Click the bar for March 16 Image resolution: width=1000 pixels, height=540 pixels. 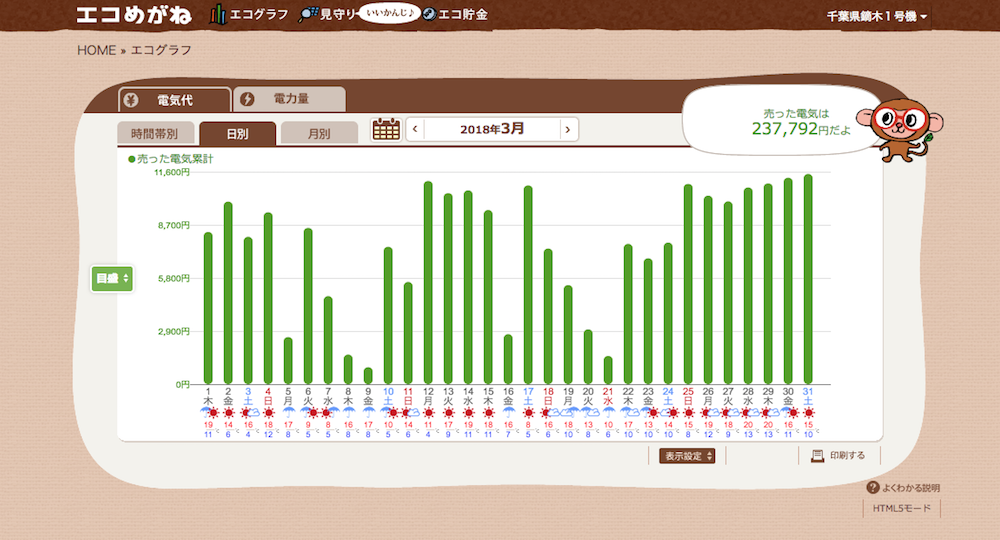pyautogui.click(x=508, y=359)
